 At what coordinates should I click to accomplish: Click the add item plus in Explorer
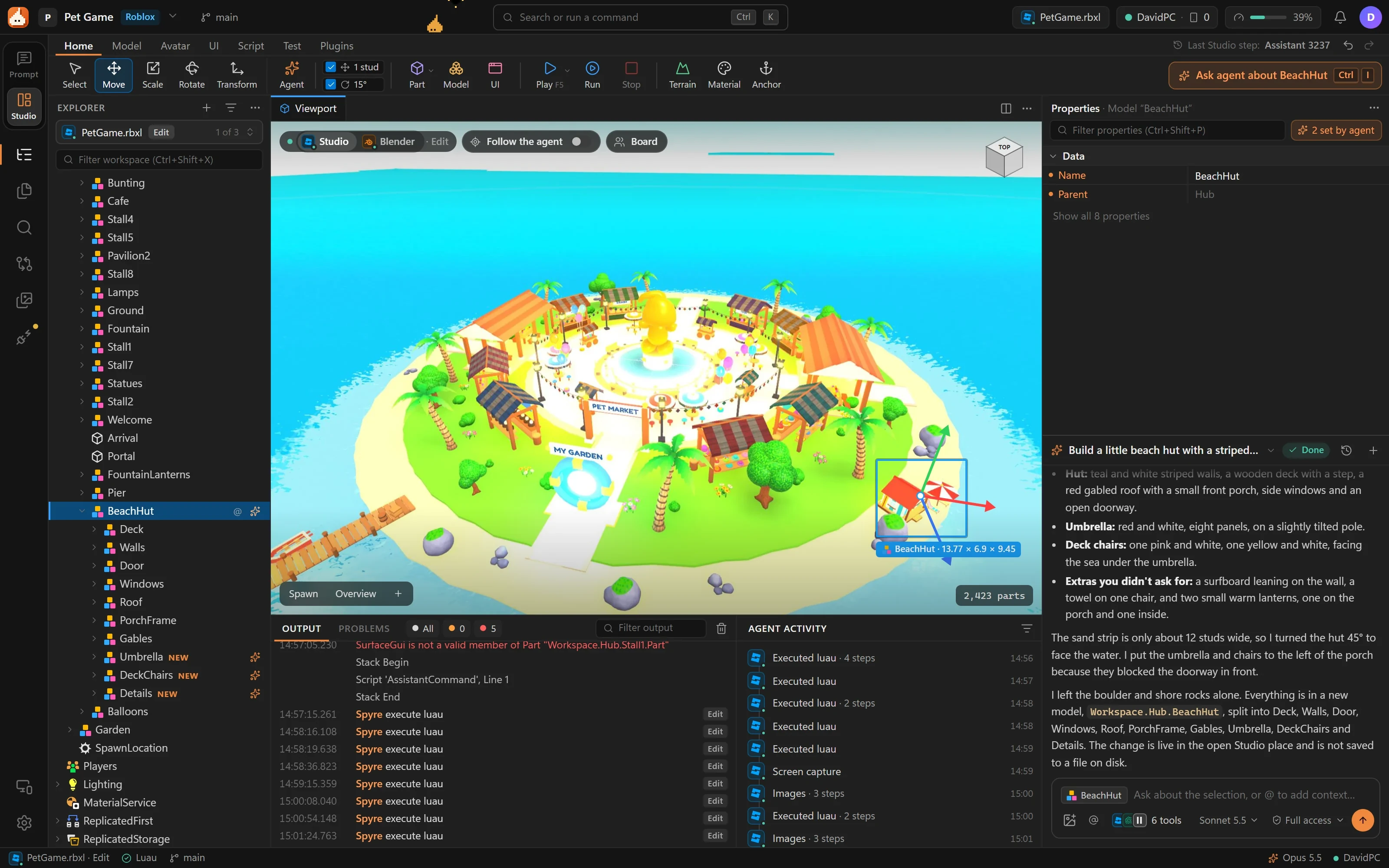pos(207,108)
